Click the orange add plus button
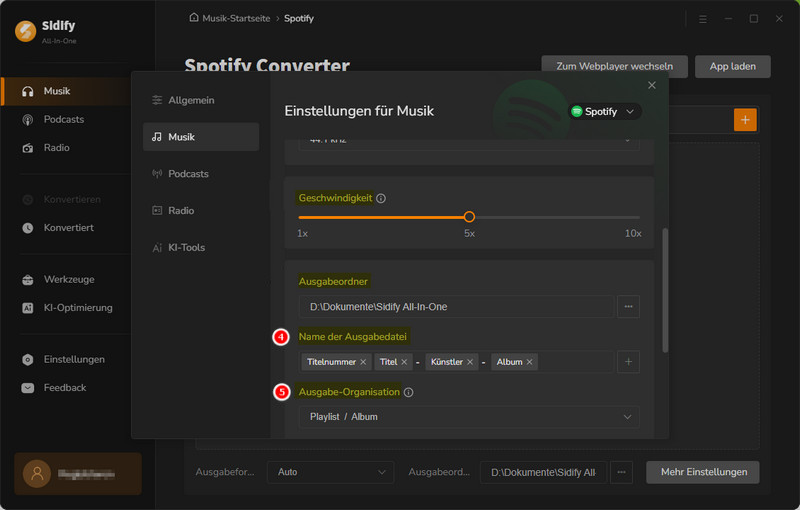800x510 pixels. coord(745,120)
